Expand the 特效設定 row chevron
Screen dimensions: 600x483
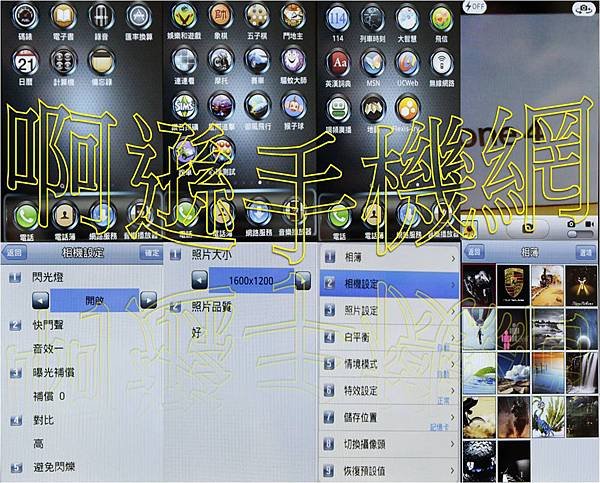(453, 390)
